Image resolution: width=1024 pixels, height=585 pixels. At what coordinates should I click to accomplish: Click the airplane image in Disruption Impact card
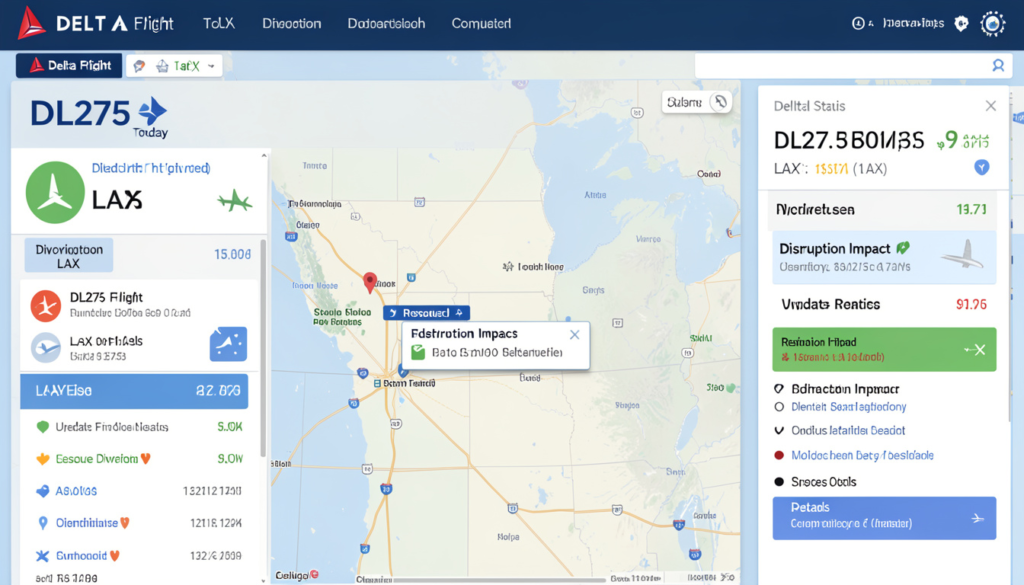pos(964,255)
